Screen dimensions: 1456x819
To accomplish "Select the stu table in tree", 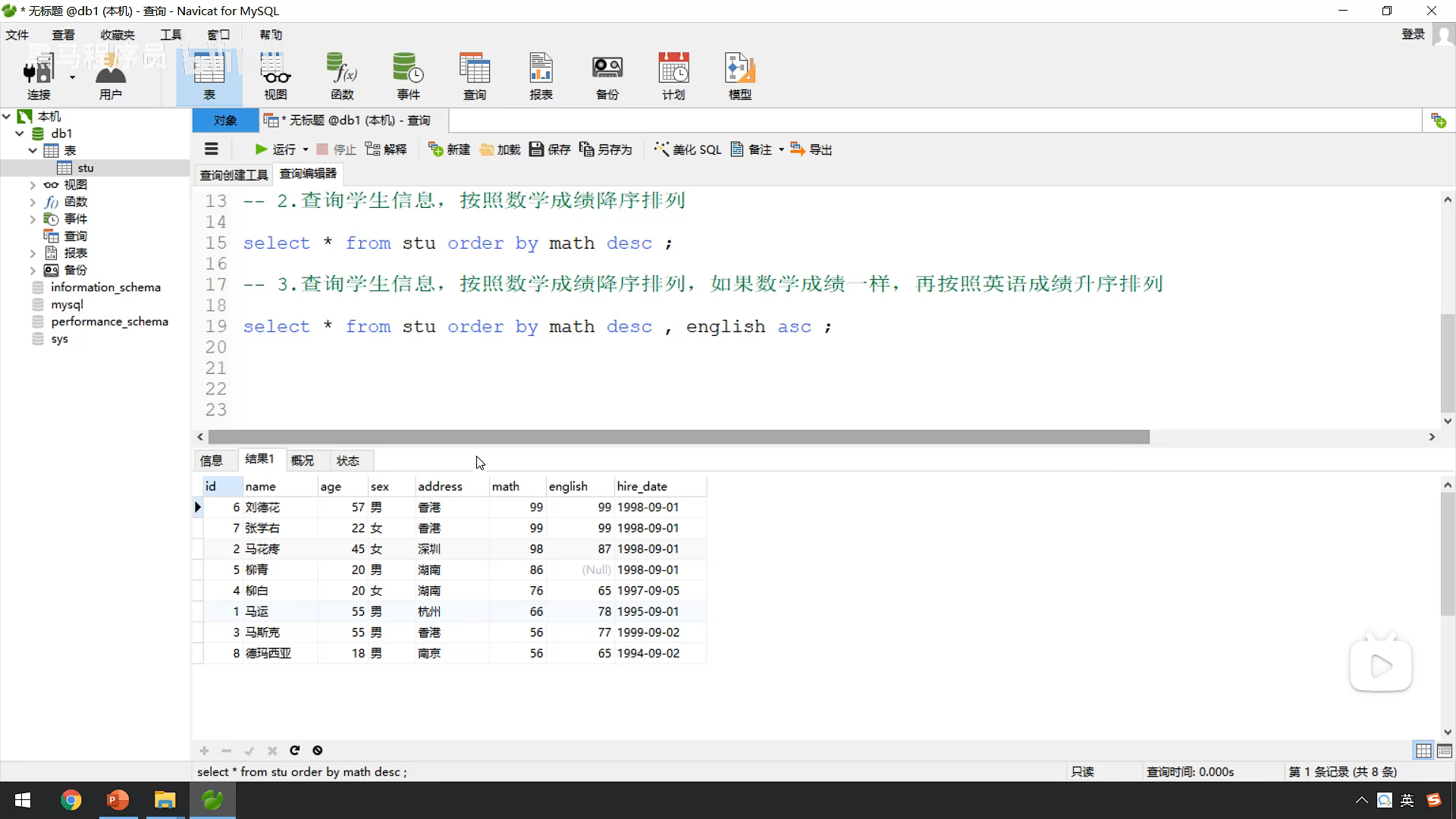I will (x=85, y=168).
